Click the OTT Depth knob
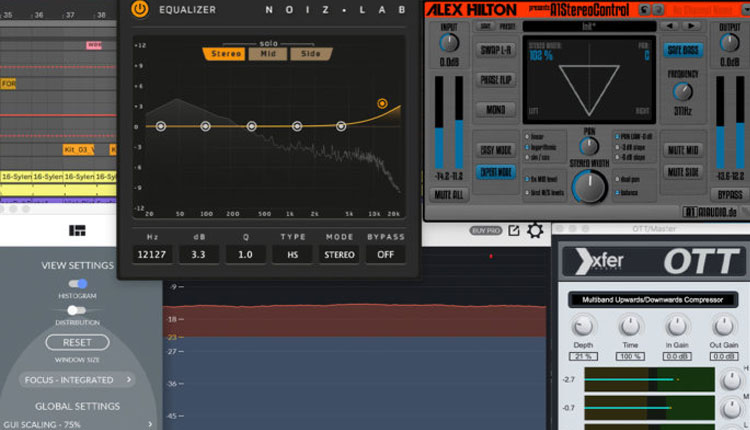The height and width of the screenshot is (430, 750). [x=583, y=327]
